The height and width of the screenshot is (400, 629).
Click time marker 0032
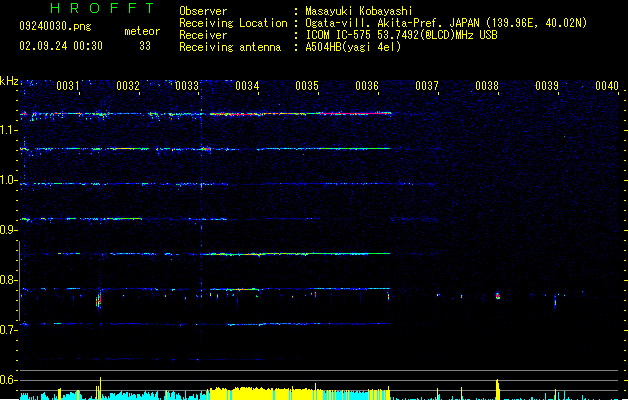coord(128,86)
